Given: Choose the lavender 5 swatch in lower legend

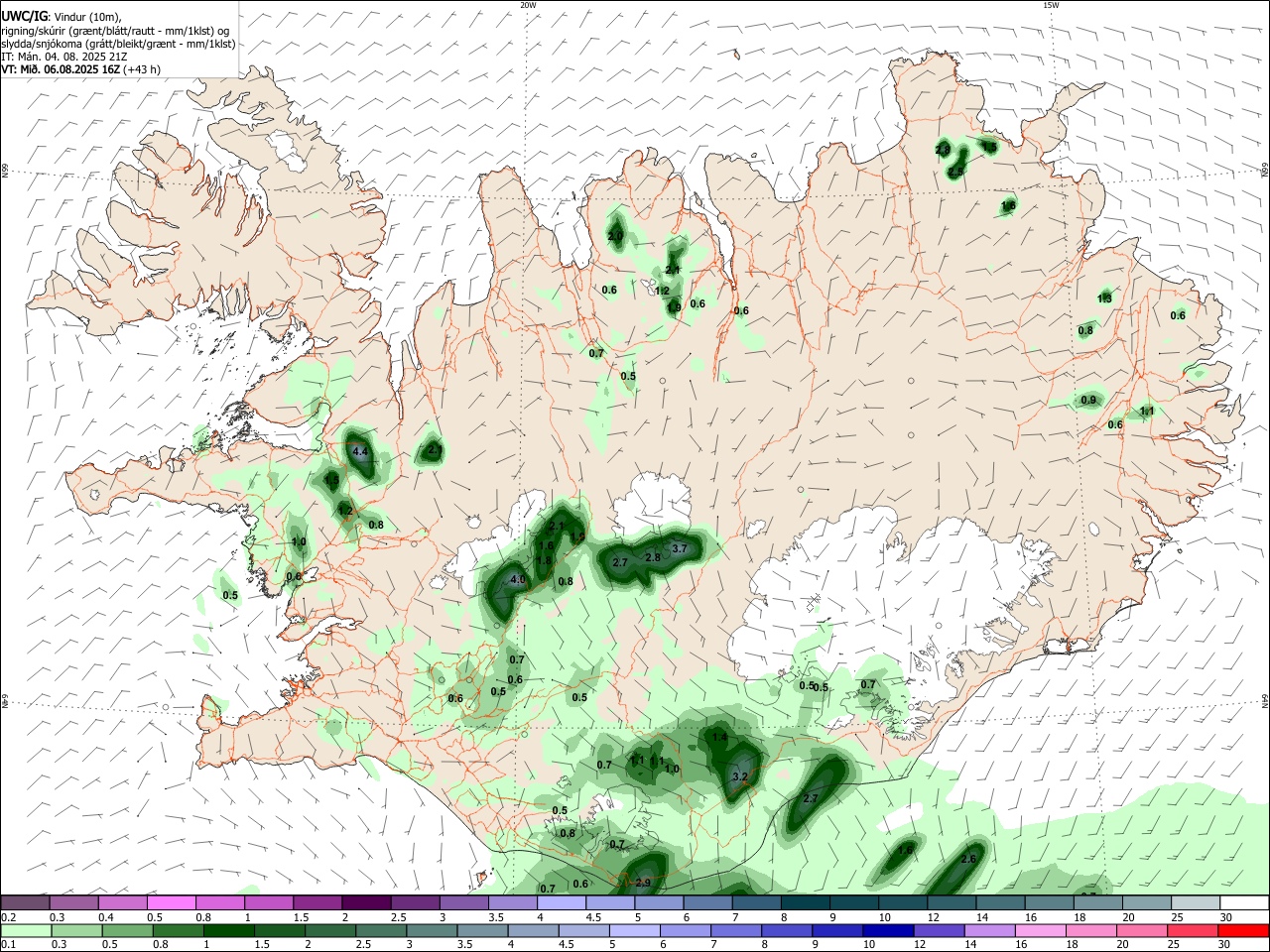Looking at the screenshot, I should 633,930.
